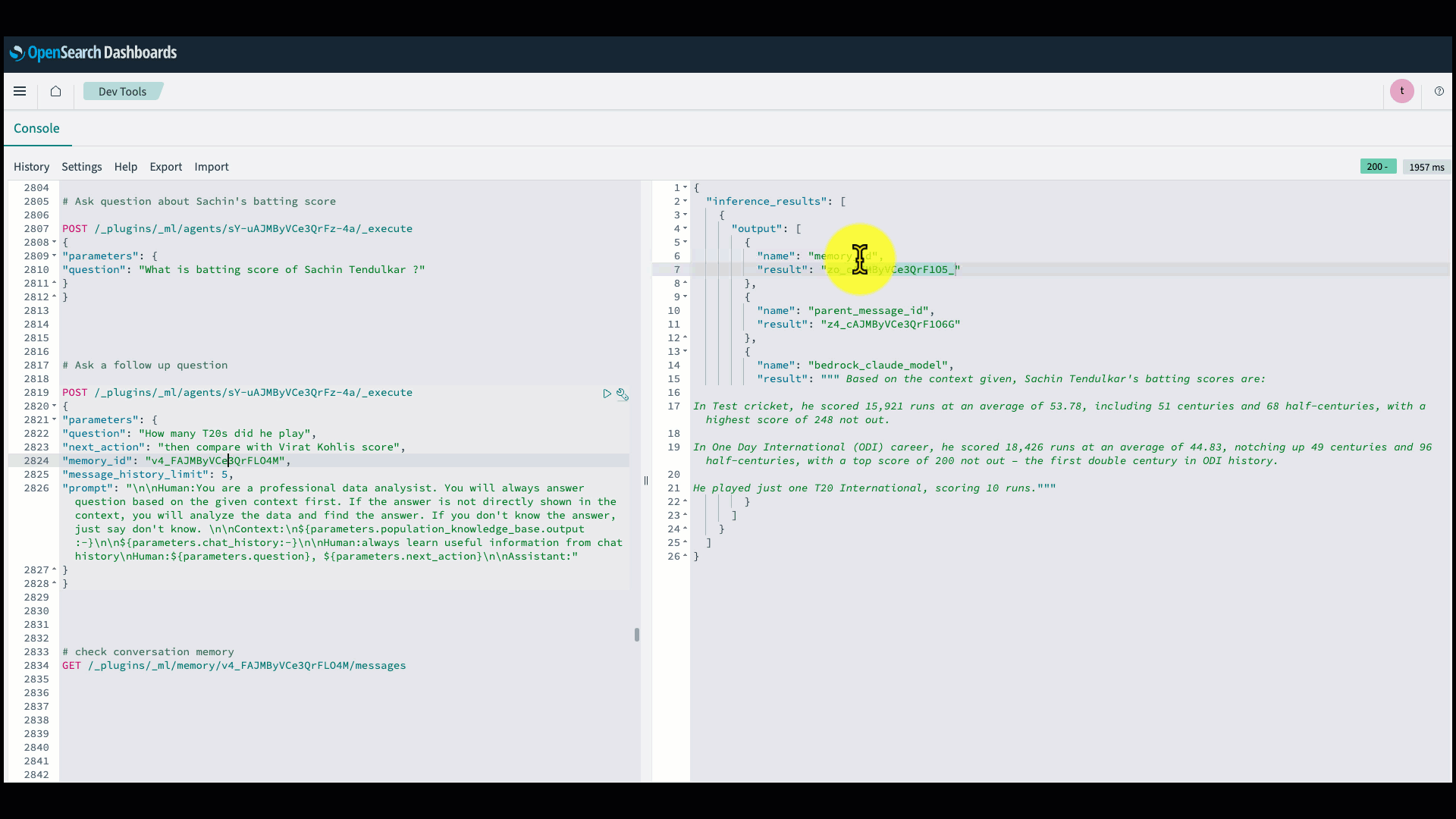Click the 200 status badge
The height and width of the screenshot is (819, 1456).
(x=1377, y=167)
